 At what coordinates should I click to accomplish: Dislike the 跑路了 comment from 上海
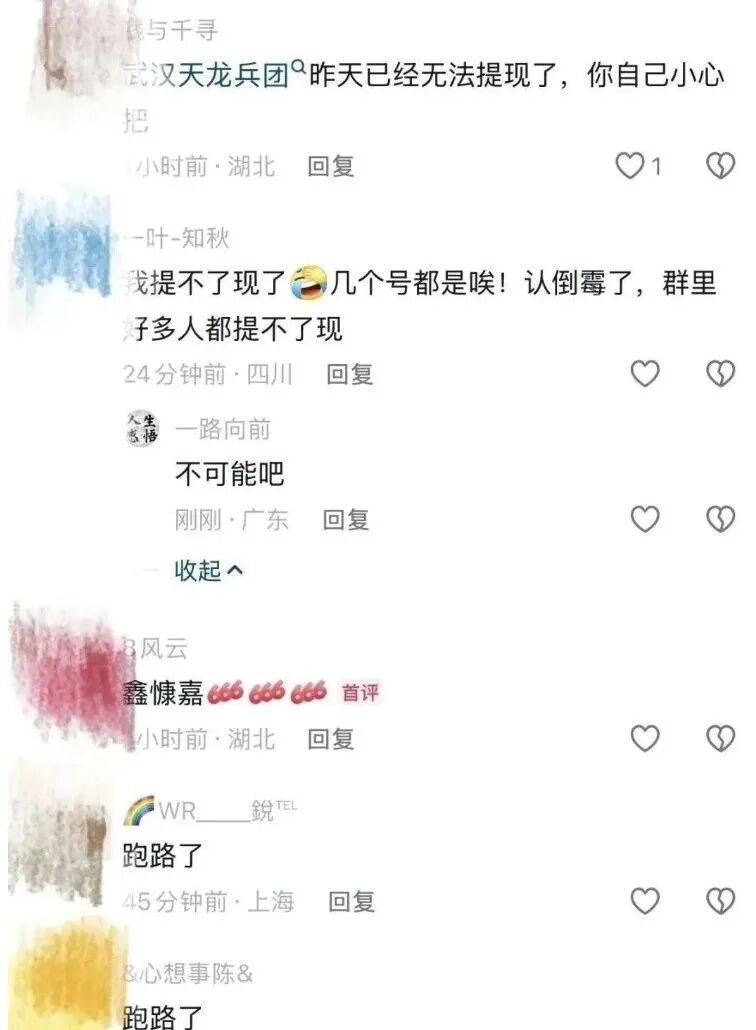720,901
